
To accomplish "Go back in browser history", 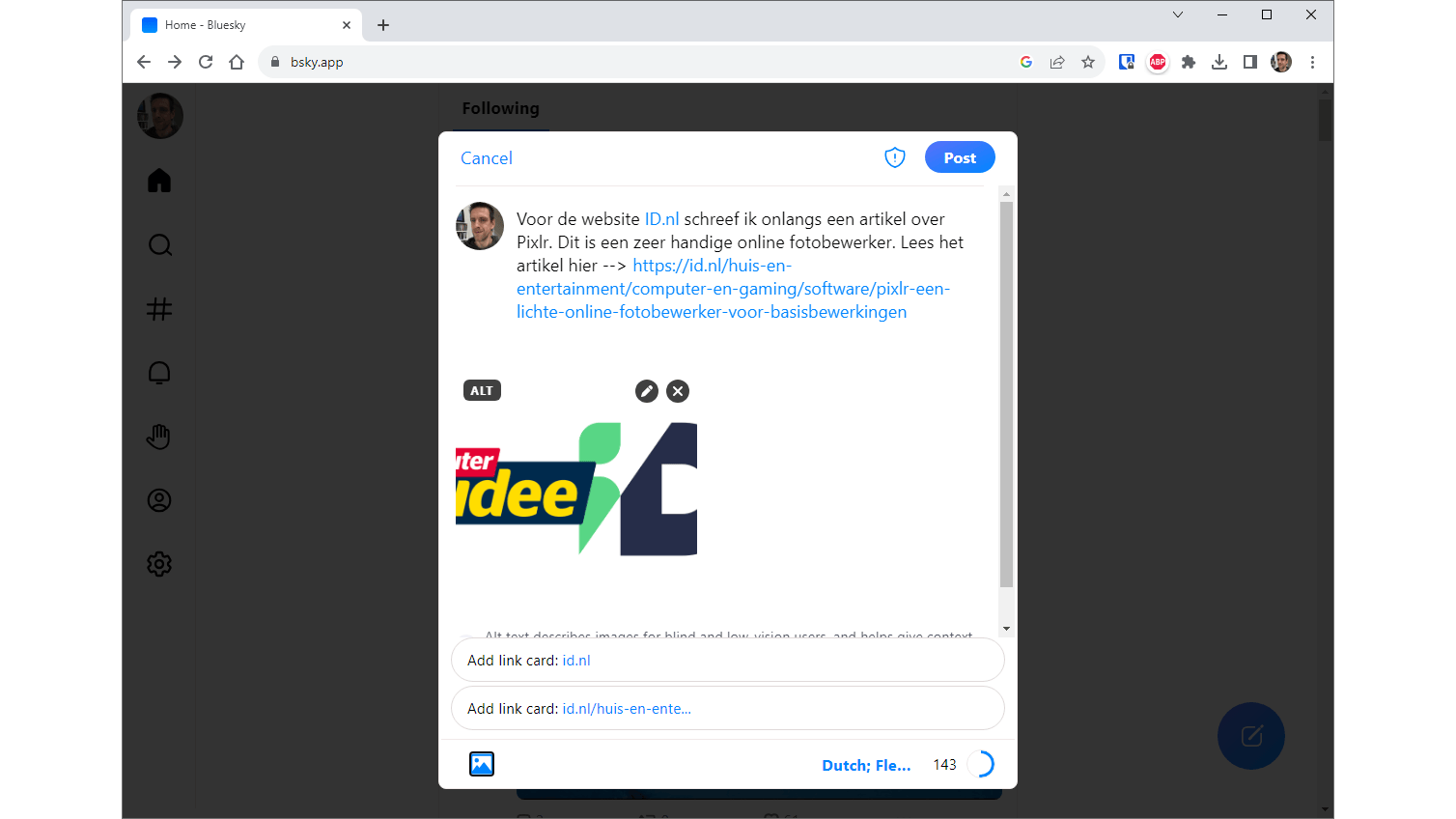I will pyautogui.click(x=144, y=62).
